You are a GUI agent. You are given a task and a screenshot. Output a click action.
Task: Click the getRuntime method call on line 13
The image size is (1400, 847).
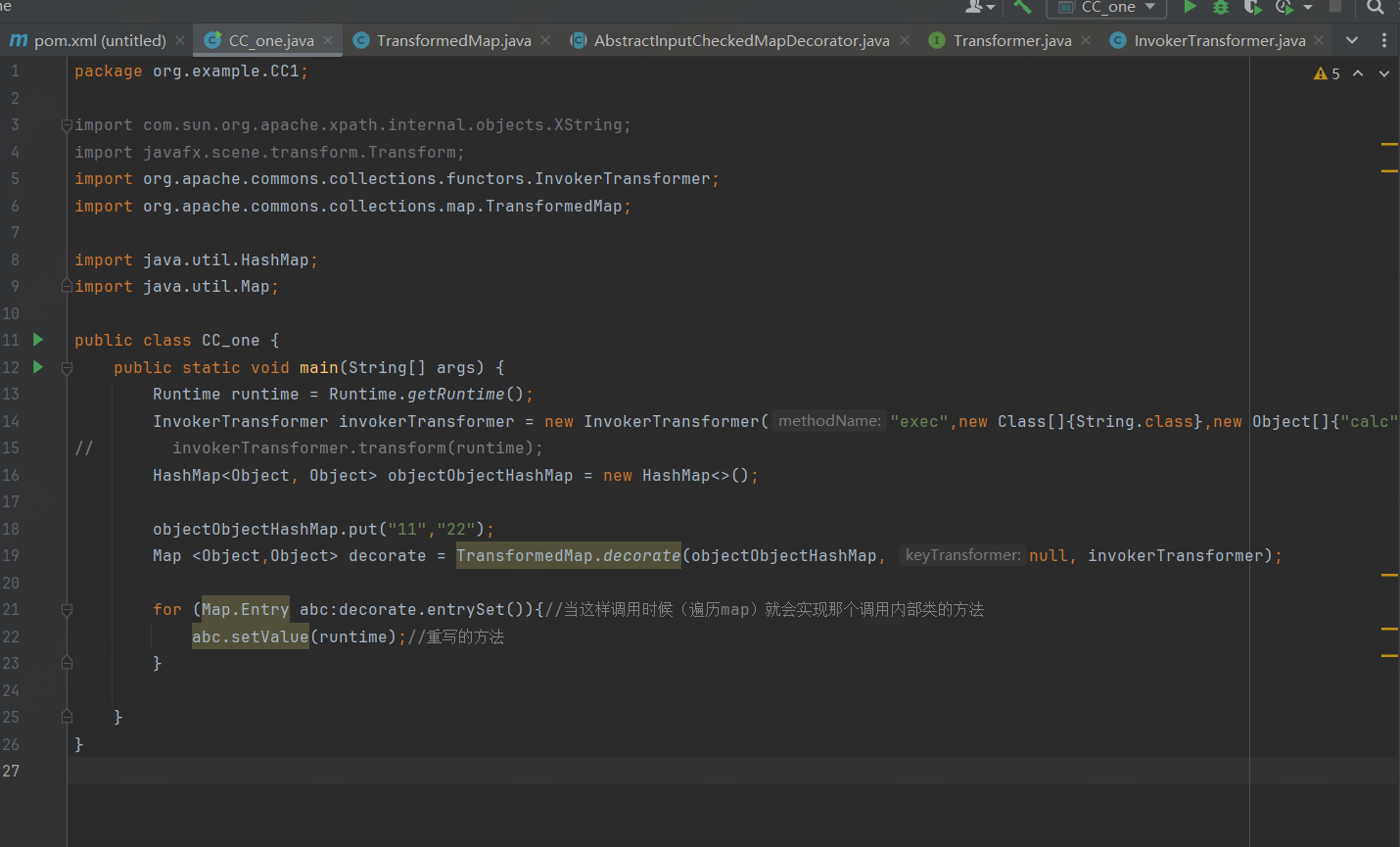456,394
